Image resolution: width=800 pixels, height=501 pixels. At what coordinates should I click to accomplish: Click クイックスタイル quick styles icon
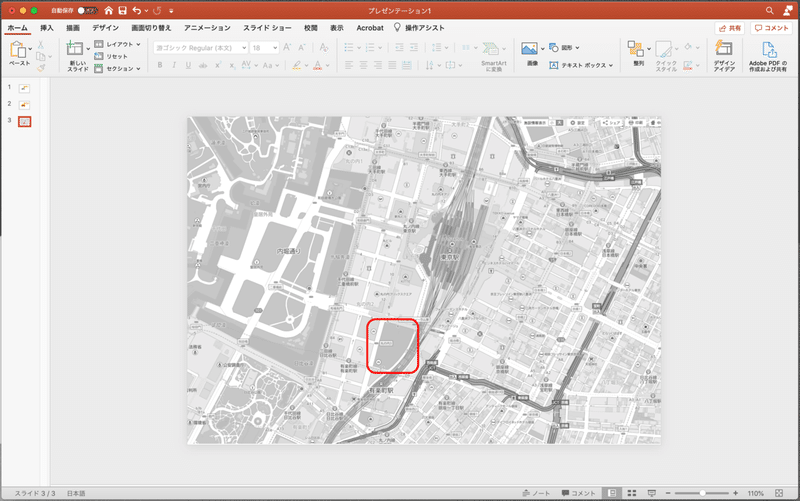(664, 50)
